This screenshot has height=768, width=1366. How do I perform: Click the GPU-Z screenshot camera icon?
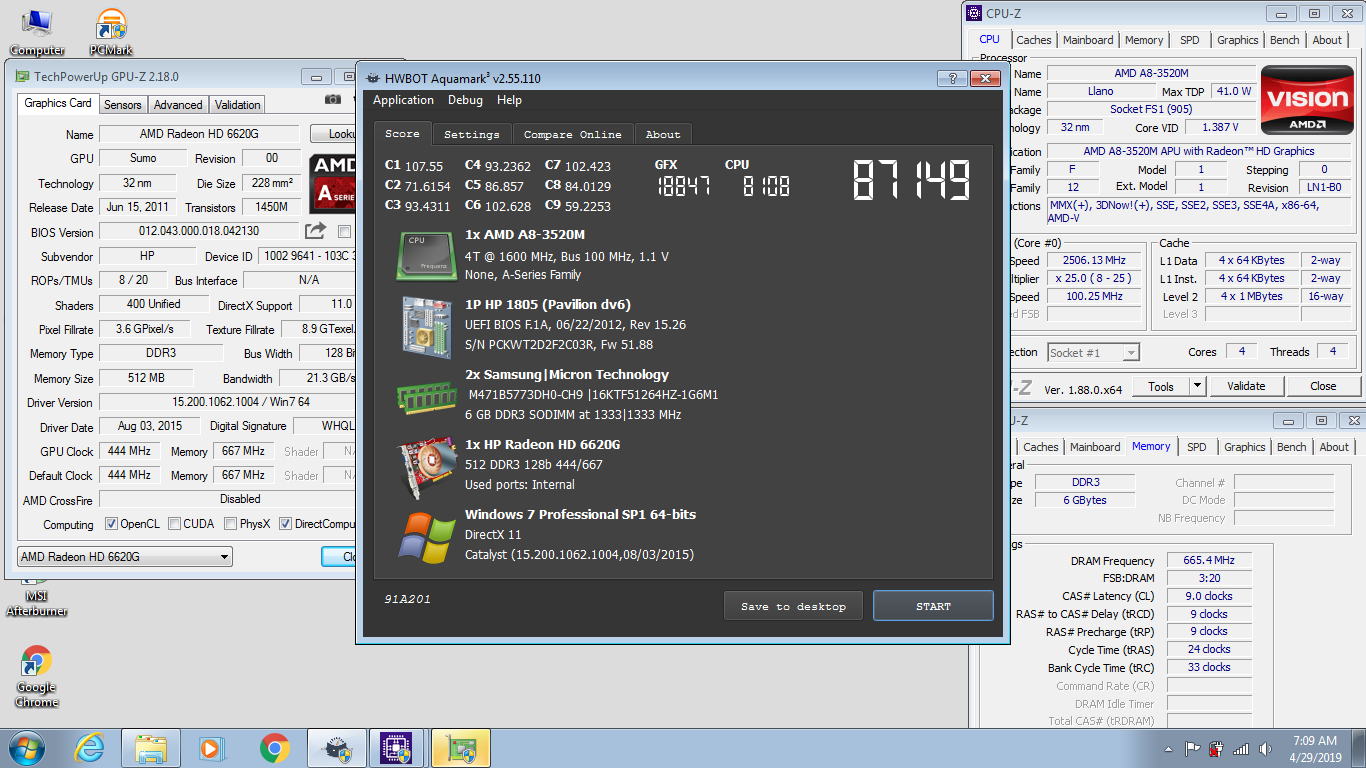point(333,100)
